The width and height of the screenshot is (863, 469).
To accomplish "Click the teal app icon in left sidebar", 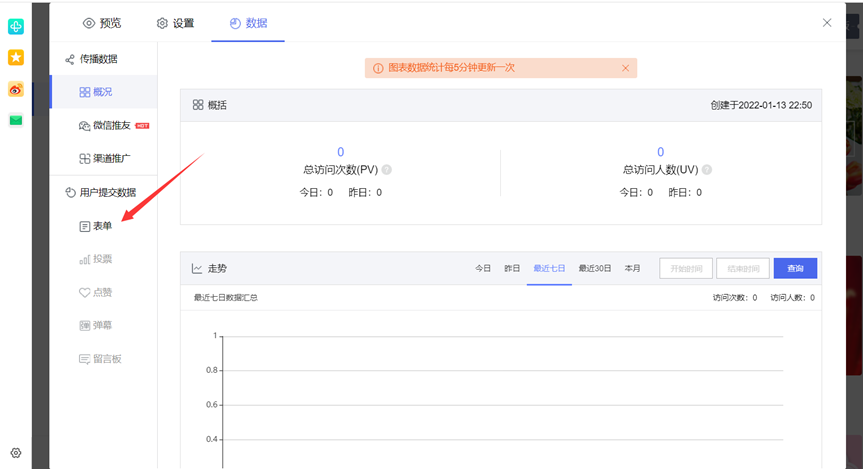I will [x=15, y=27].
